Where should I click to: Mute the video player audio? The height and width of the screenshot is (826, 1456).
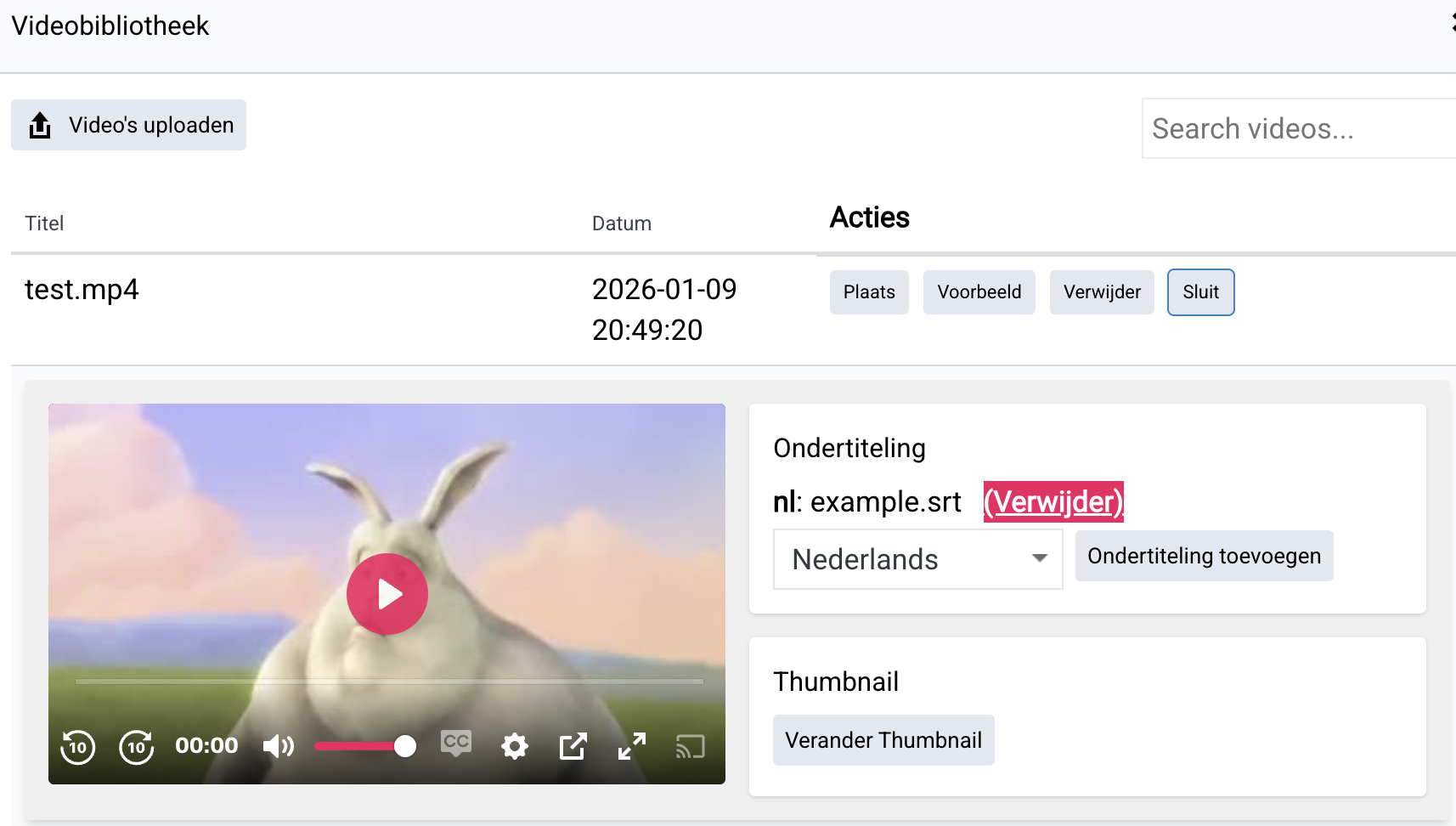[279, 747]
